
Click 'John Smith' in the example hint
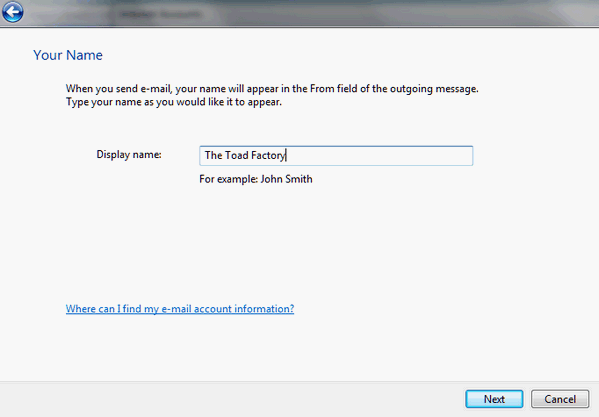click(x=287, y=179)
